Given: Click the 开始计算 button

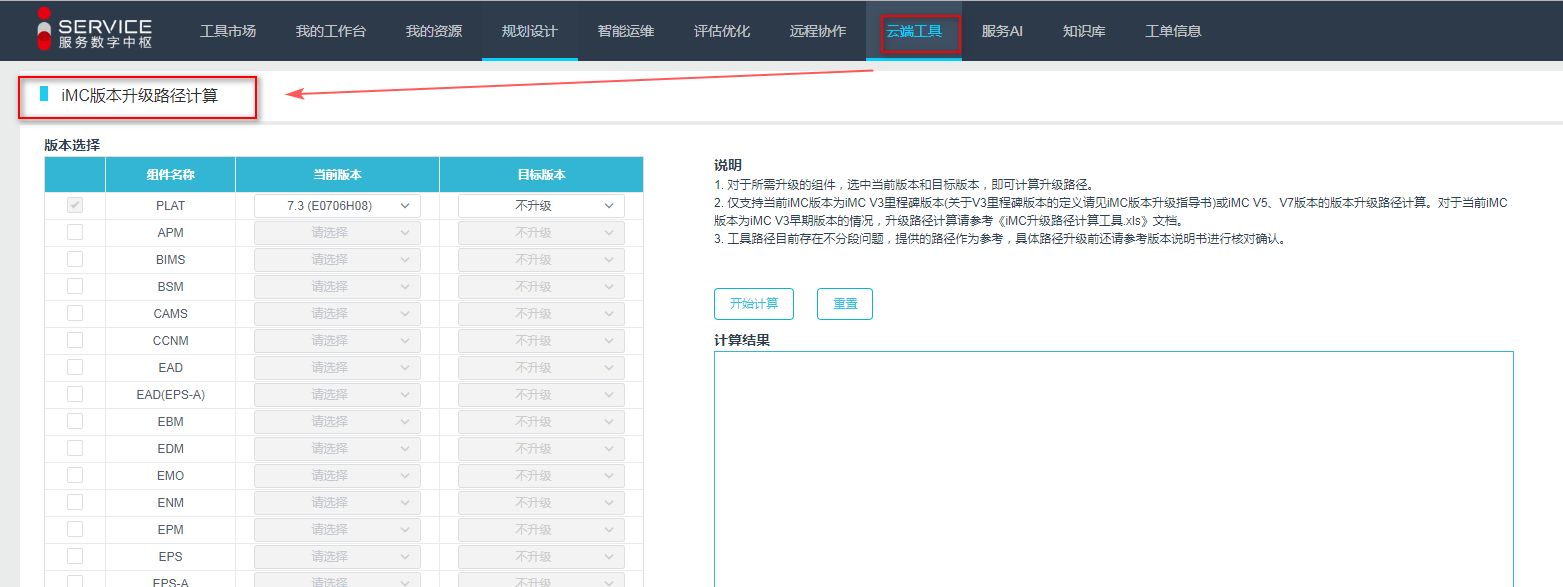Looking at the screenshot, I should point(753,304).
